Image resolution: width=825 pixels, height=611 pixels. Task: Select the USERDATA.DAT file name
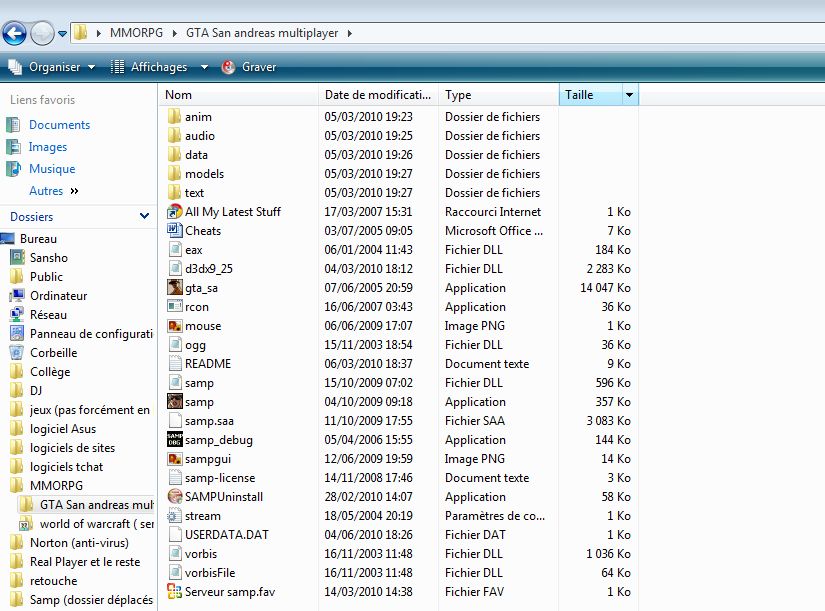[227, 535]
